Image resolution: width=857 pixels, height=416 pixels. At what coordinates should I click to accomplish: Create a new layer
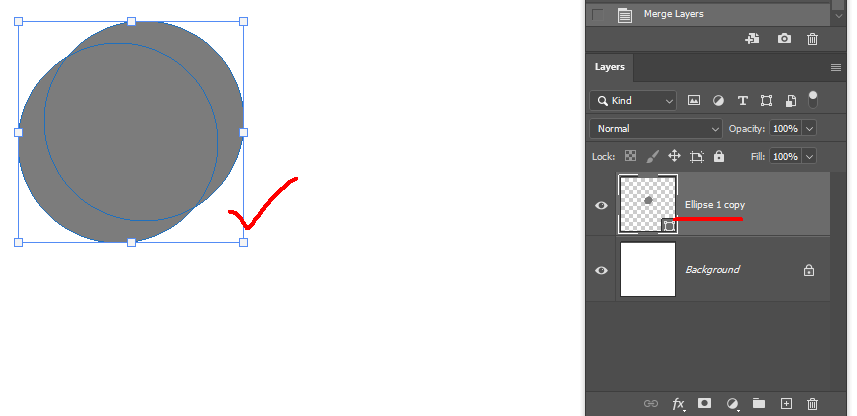(x=786, y=404)
